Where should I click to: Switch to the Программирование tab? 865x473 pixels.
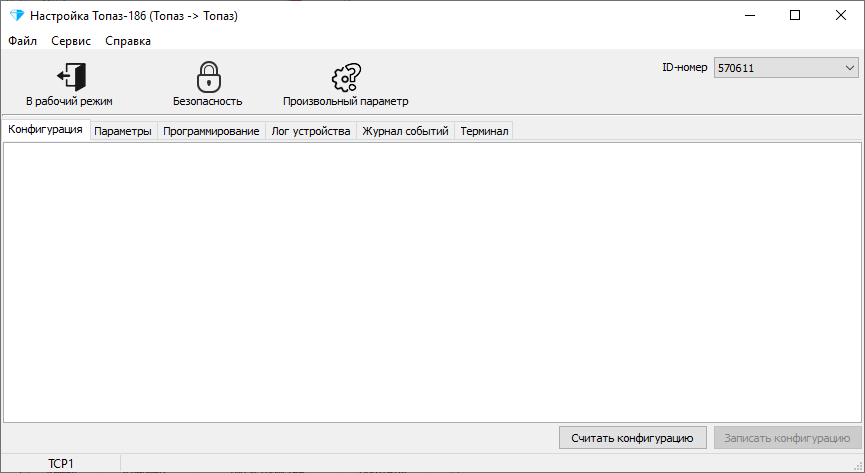click(211, 131)
